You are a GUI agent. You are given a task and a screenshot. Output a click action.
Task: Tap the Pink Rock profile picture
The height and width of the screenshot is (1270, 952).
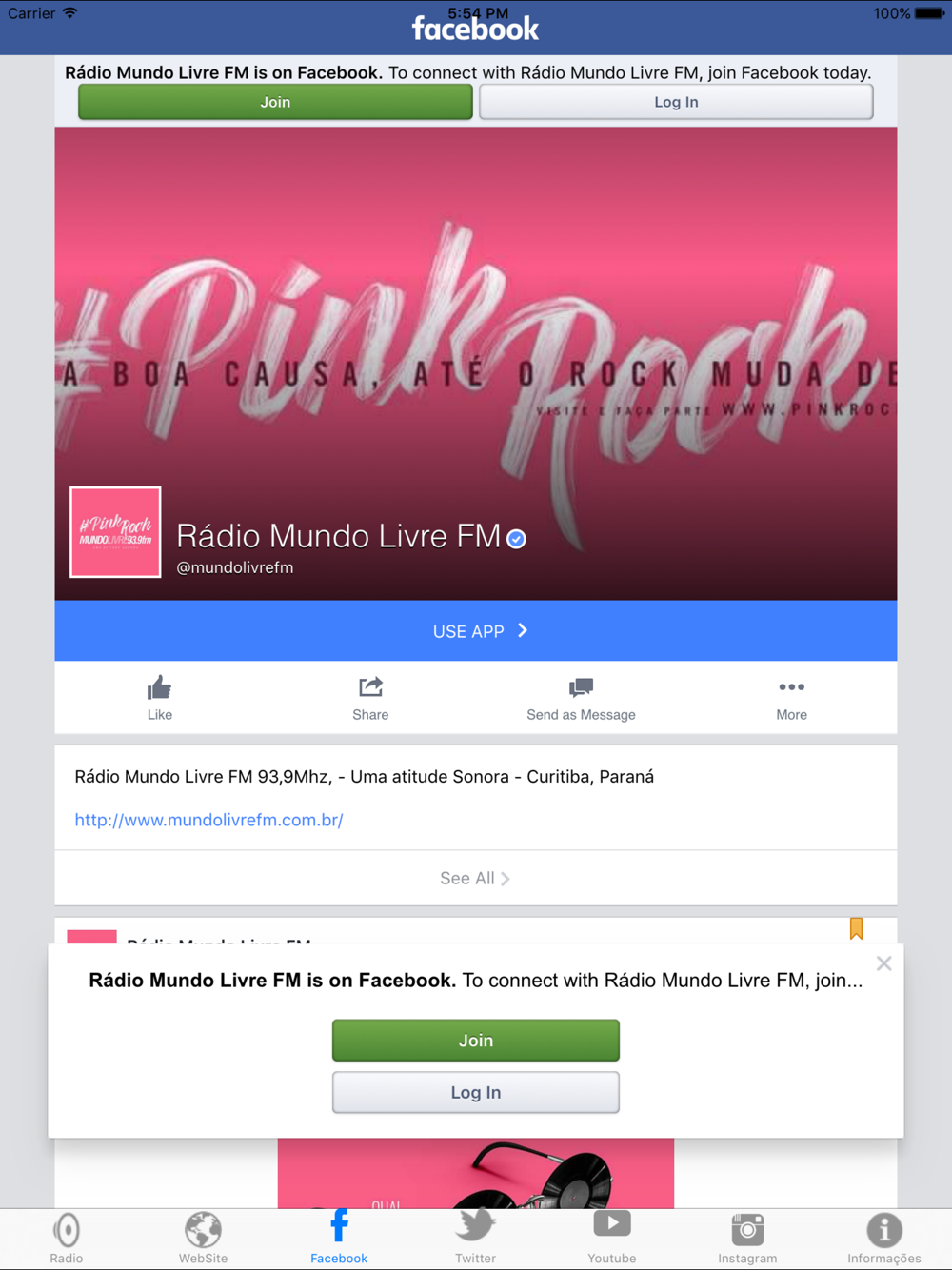pyautogui.click(x=115, y=532)
